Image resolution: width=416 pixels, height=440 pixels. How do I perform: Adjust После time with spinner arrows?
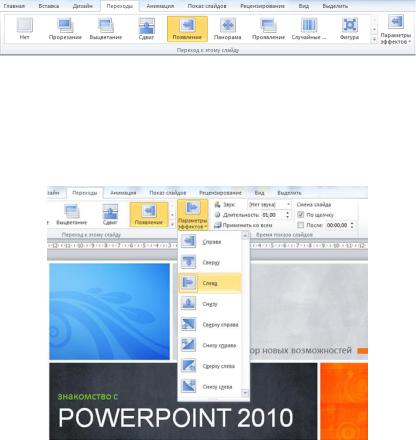(352, 225)
